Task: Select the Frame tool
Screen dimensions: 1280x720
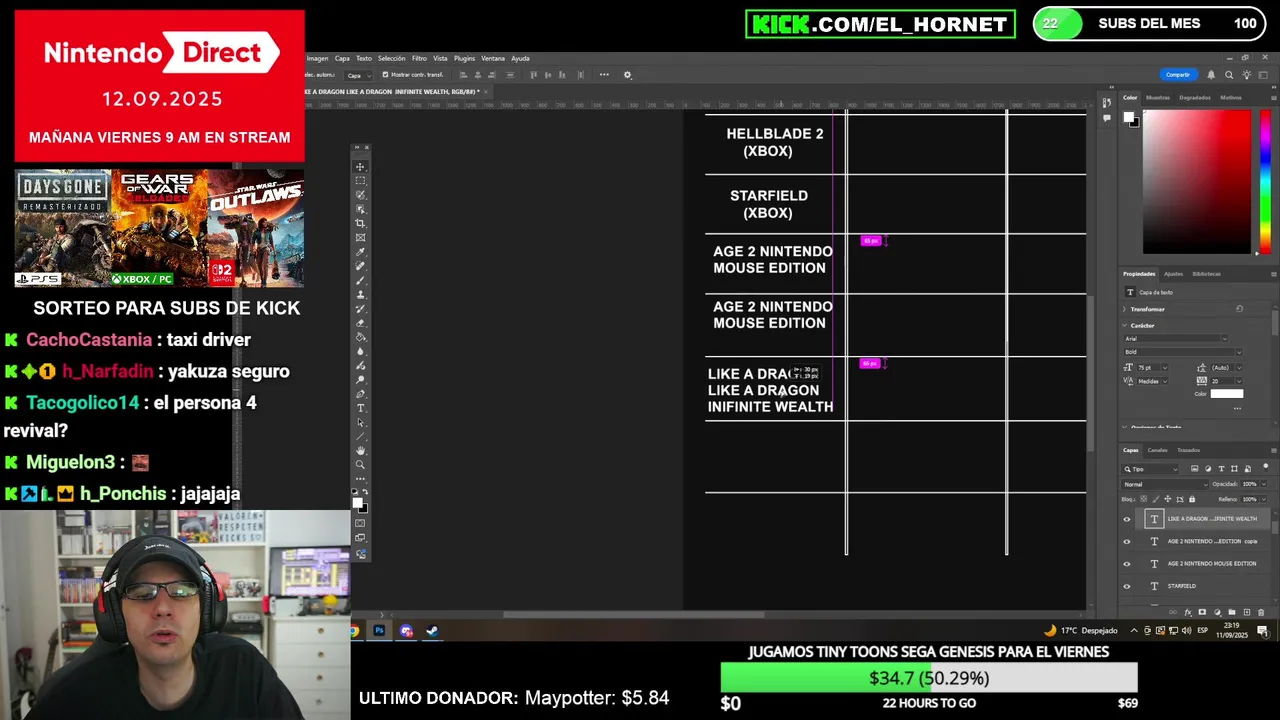Action: point(361,236)
